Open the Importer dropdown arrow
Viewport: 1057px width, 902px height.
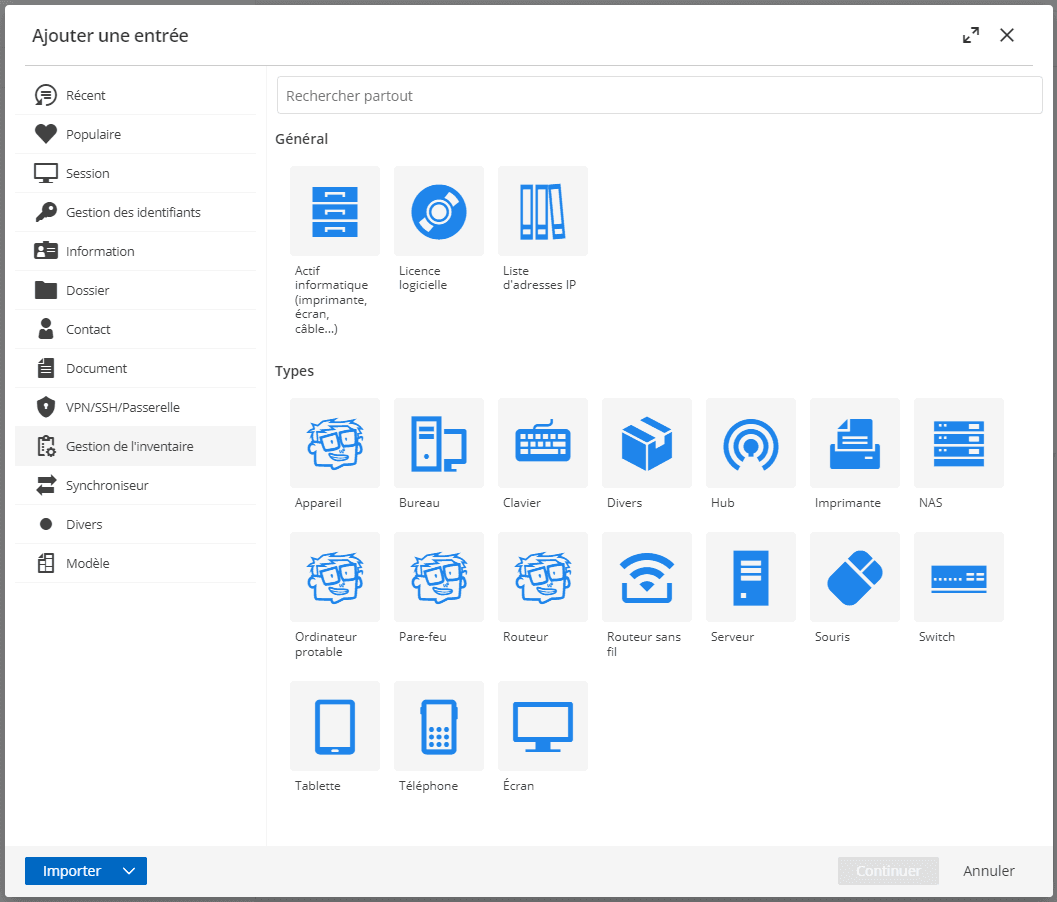[x=129, y=871]
